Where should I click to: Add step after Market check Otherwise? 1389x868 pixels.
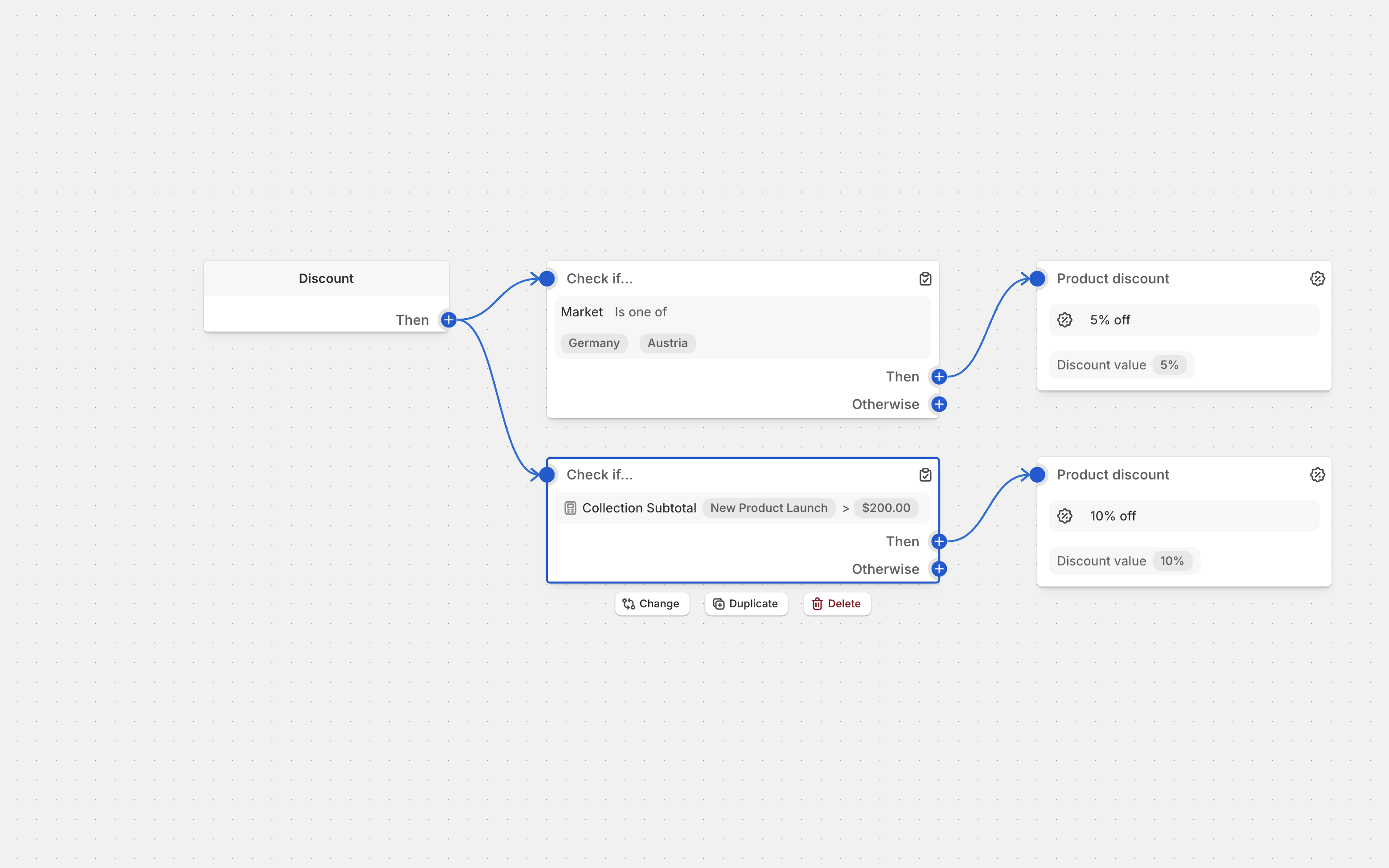click(939, 404)
